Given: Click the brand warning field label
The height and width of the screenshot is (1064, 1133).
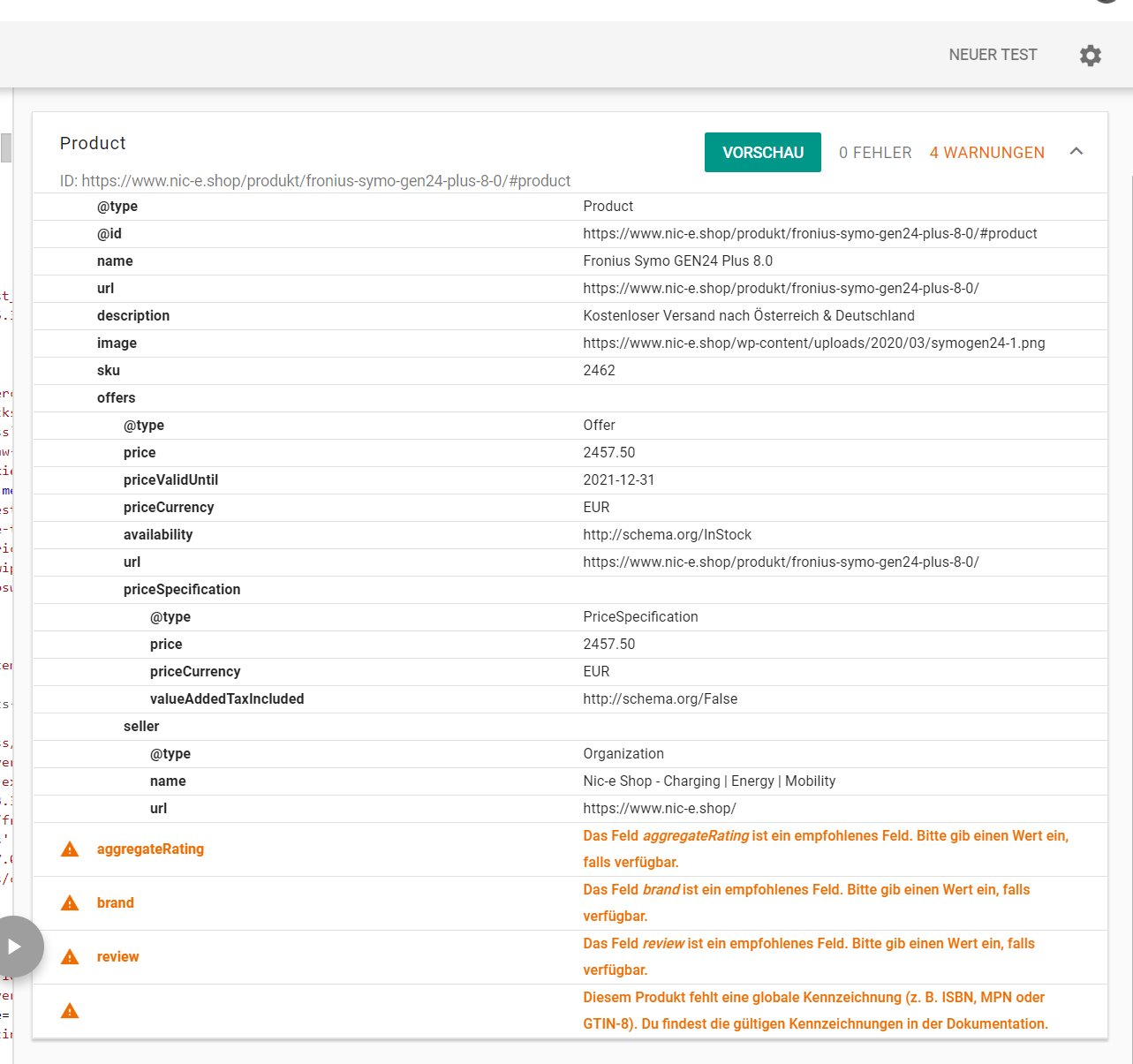Looking at the screenshot, I should pos(116,903).
